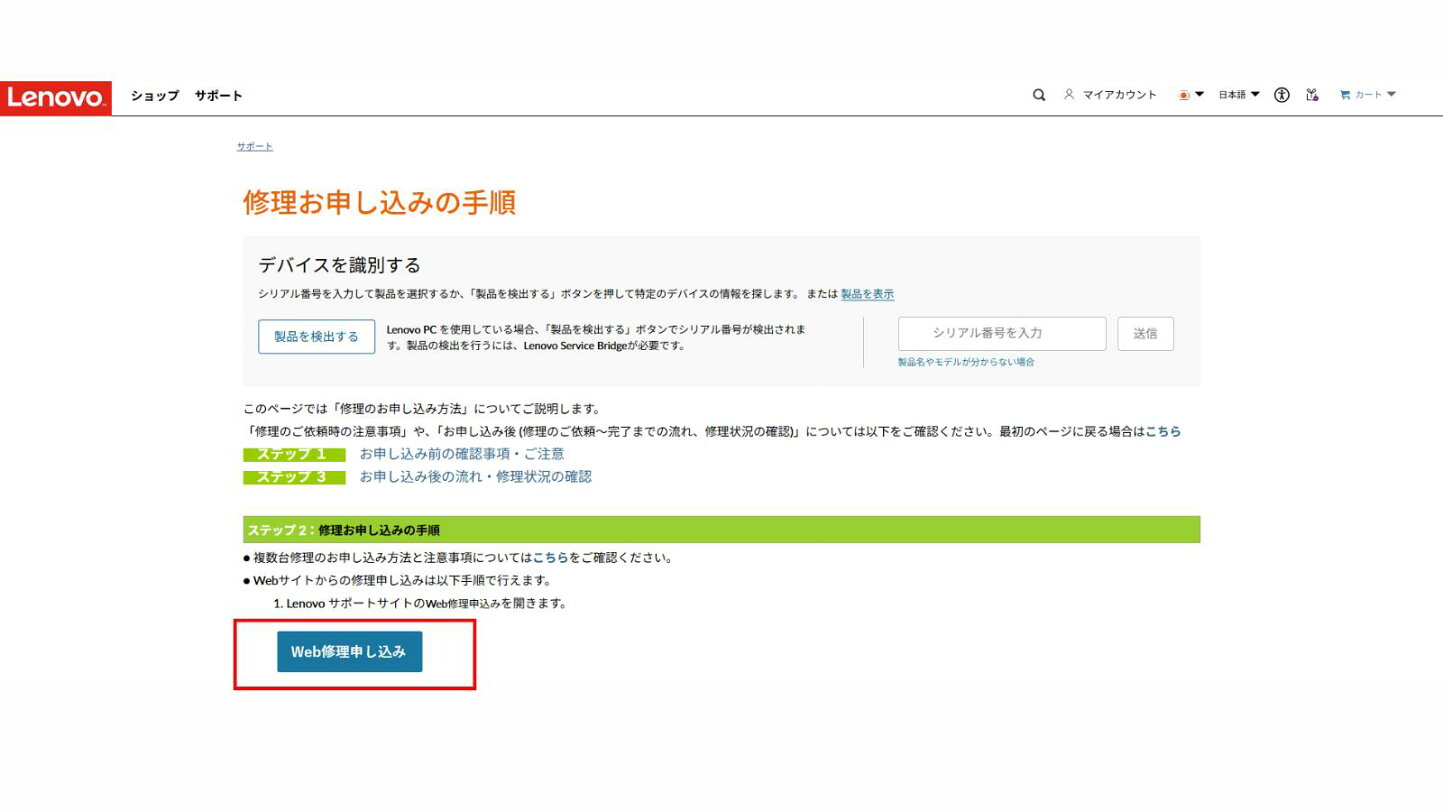
Task: Open the 日本語 language dropdown
Action: 1239,95
